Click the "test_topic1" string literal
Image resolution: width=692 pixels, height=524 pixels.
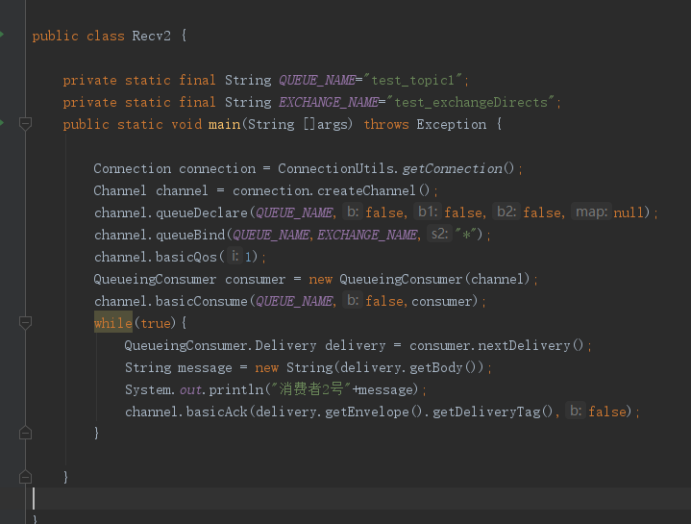(x=413, y=80)
